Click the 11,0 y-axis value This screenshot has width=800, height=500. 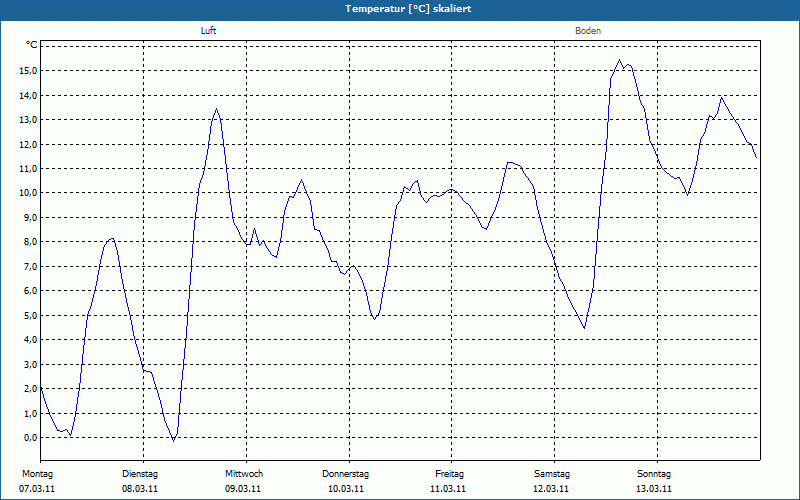(28, 169)
